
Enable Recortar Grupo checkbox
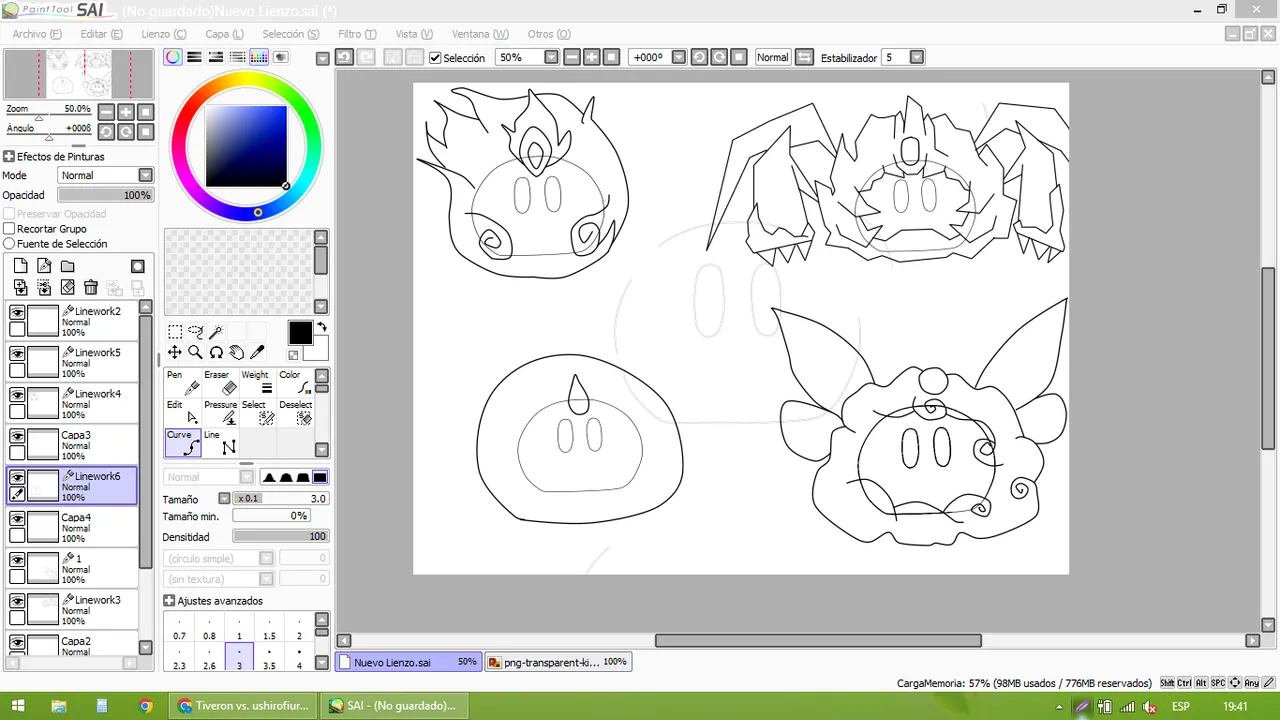9,229
